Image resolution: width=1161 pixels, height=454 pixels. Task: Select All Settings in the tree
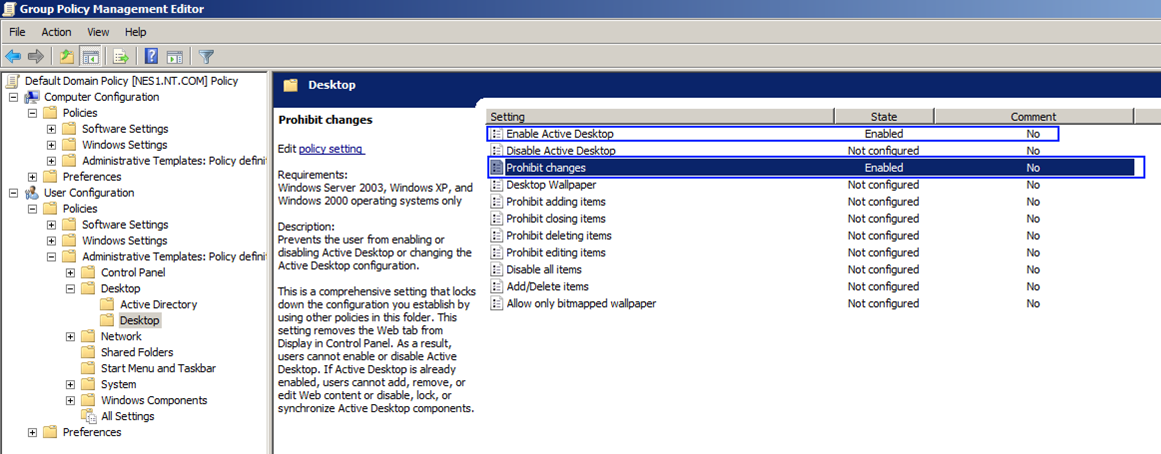point(127,416)
